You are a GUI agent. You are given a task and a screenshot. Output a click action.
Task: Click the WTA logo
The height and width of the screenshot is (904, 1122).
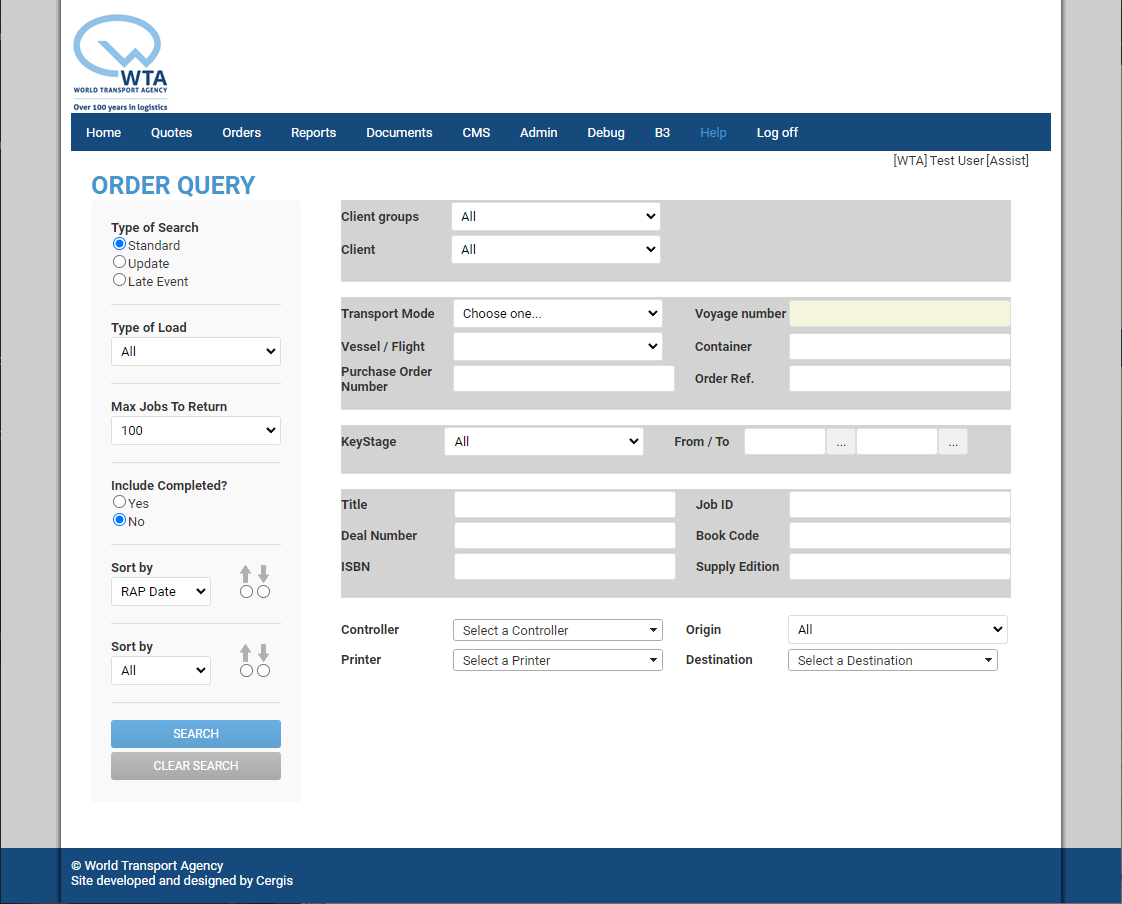[120, 62]
